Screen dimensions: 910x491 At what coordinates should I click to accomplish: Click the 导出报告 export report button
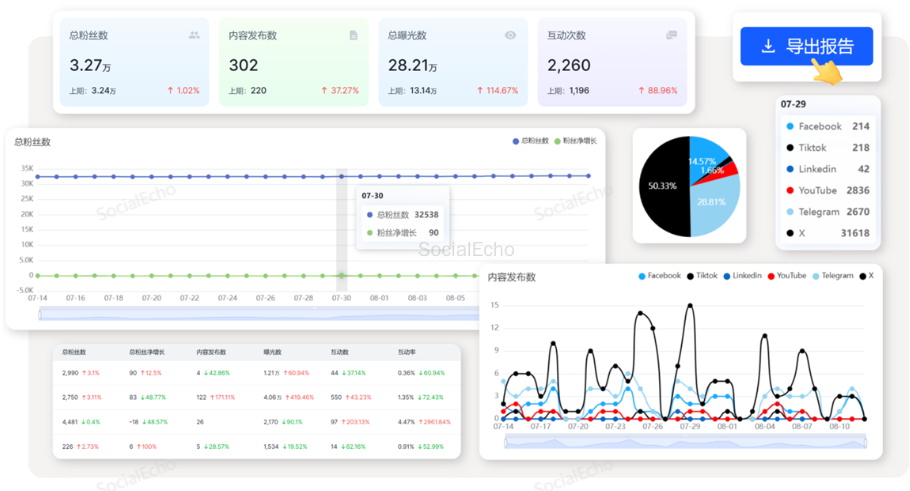tap(806, 46)
